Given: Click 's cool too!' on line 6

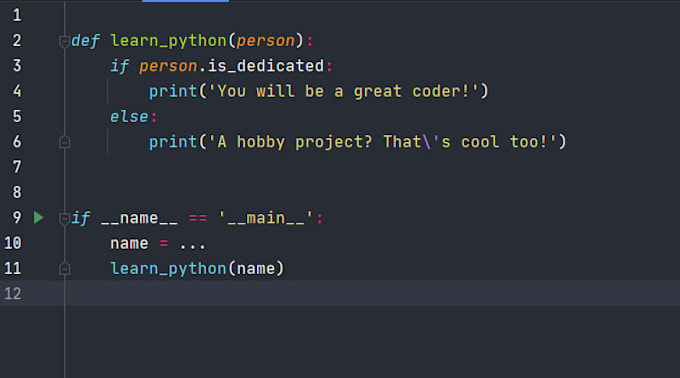Looking at the screenshot, I should pyautogui.click(x=494, y=142).
